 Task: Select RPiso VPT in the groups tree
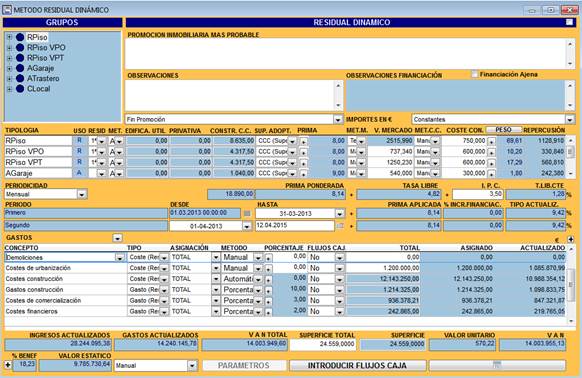(45, 58)
